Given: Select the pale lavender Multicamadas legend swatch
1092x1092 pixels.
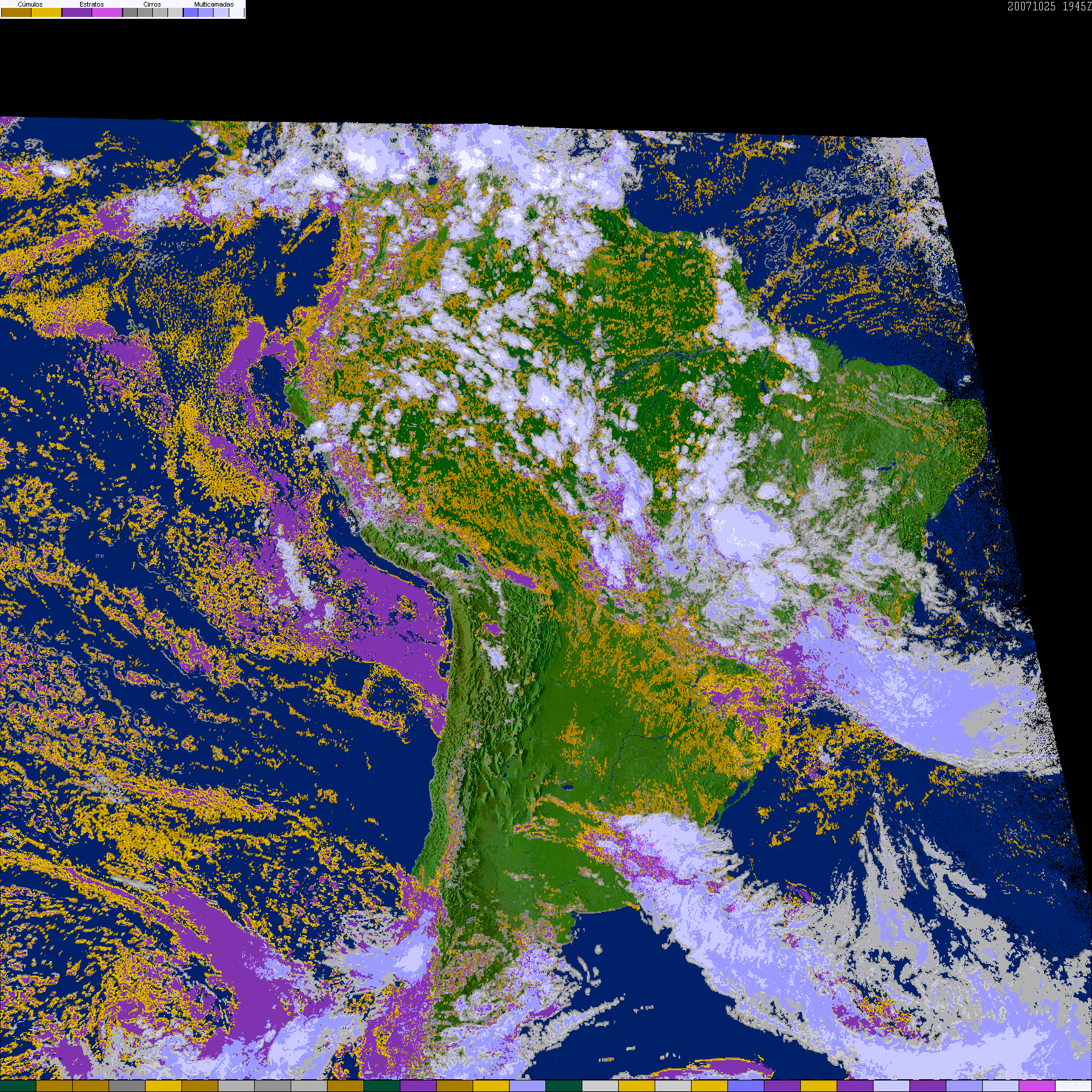Looking at the screenshot, I should click(x=221, y=12).
